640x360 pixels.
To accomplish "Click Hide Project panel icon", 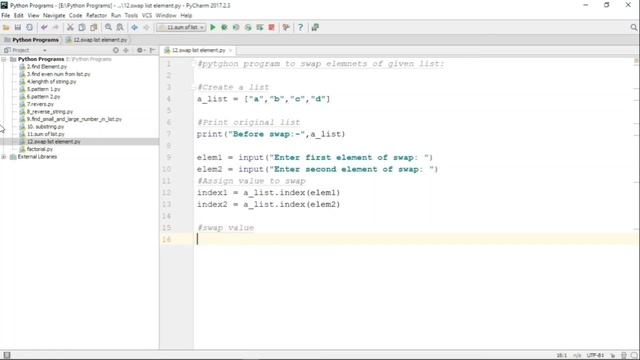I will 152,50.
